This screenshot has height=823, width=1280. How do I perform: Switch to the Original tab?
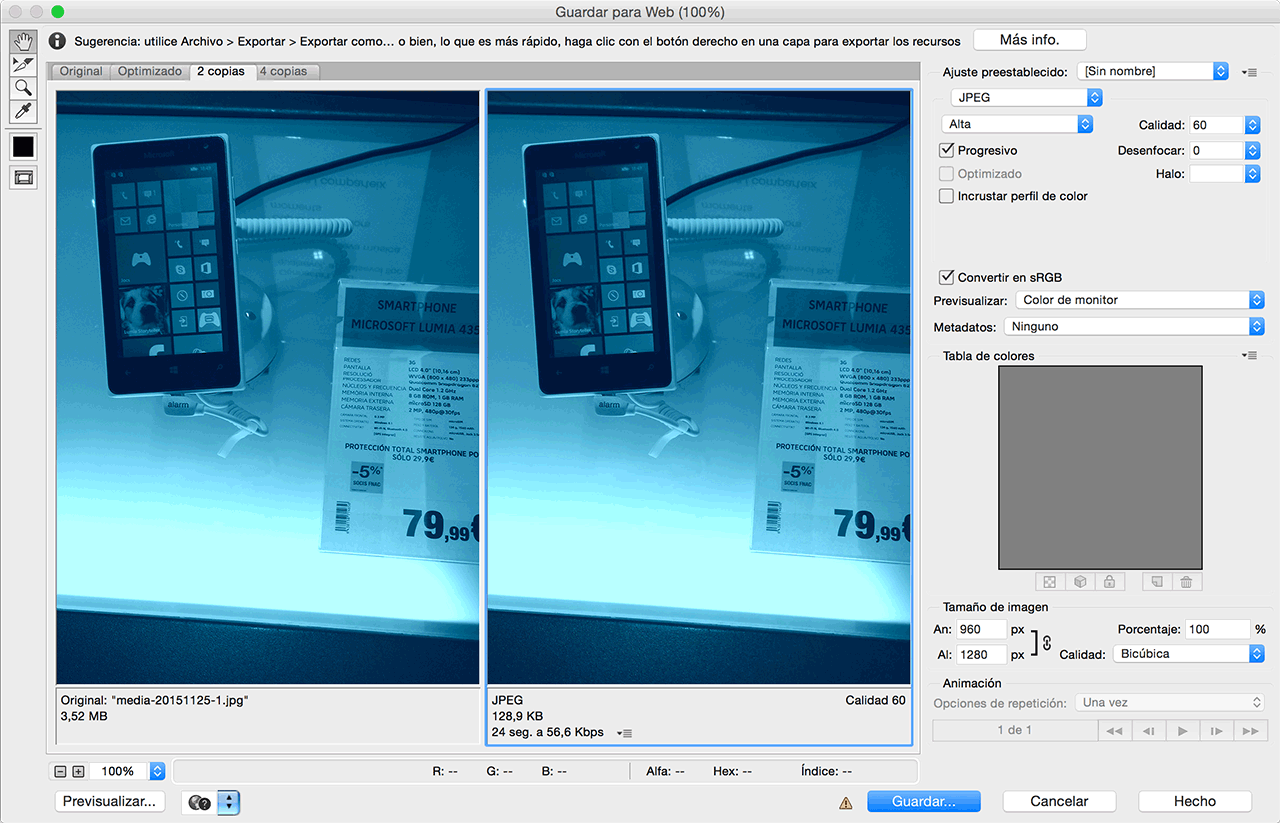(81, 71)
